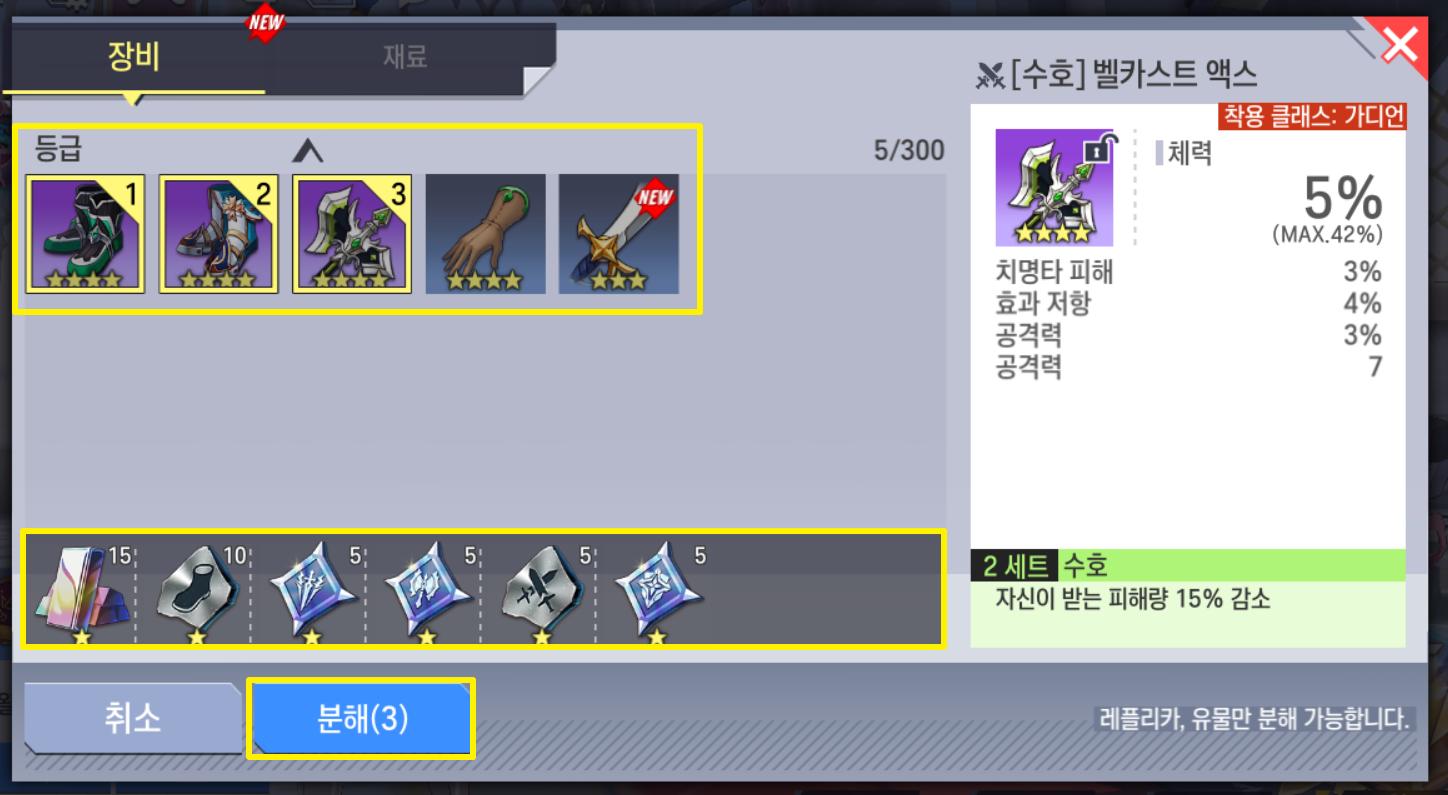Toggle the lock on Belkast axe preview
Screen dimensions: 1448x795
point(1099,149)
